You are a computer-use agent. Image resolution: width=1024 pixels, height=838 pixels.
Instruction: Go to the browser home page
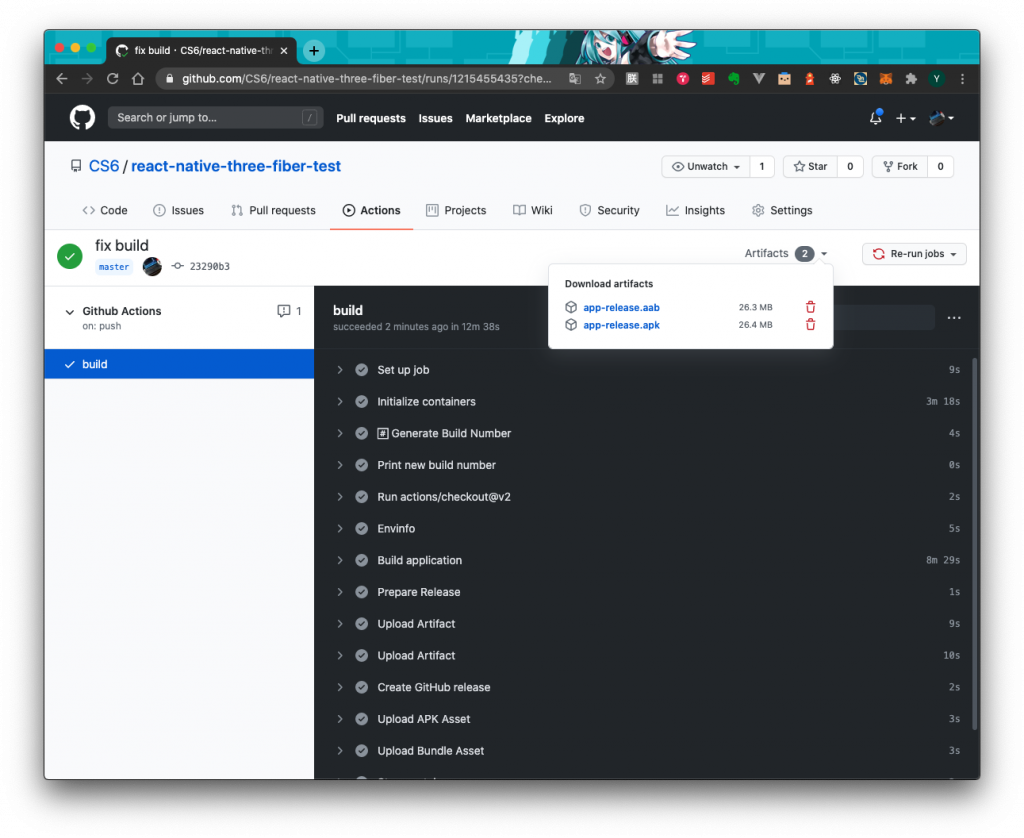pyautogui.click(x=138, y=79)
